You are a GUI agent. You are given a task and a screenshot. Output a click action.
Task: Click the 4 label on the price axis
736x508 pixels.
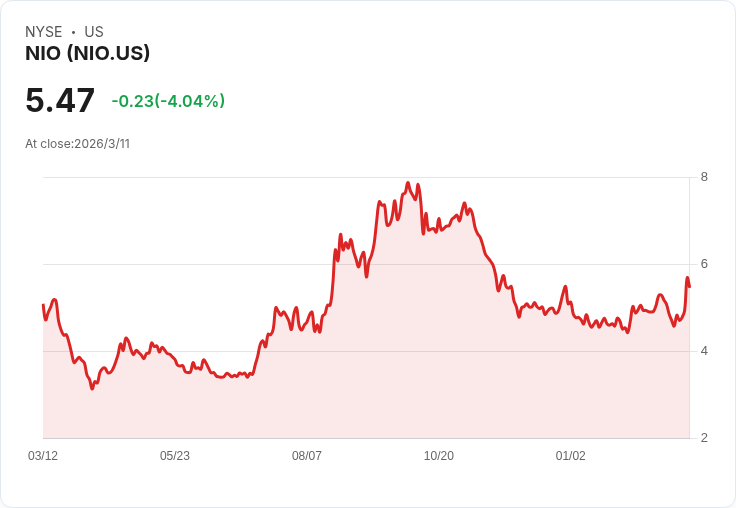(704, 351)
